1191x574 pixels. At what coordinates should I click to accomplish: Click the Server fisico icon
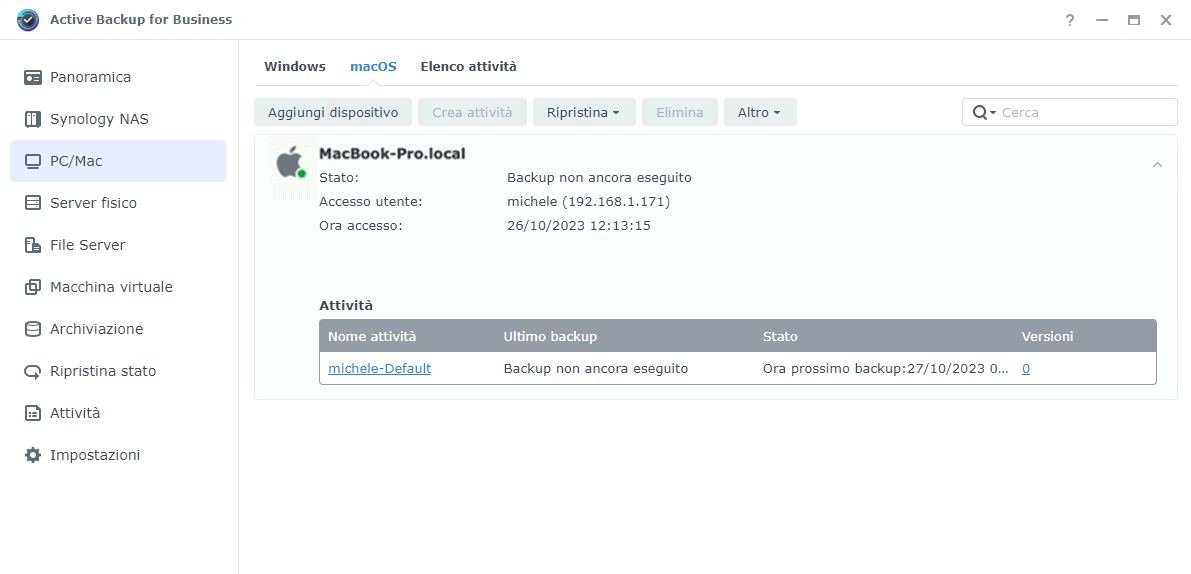pos(33,203)
